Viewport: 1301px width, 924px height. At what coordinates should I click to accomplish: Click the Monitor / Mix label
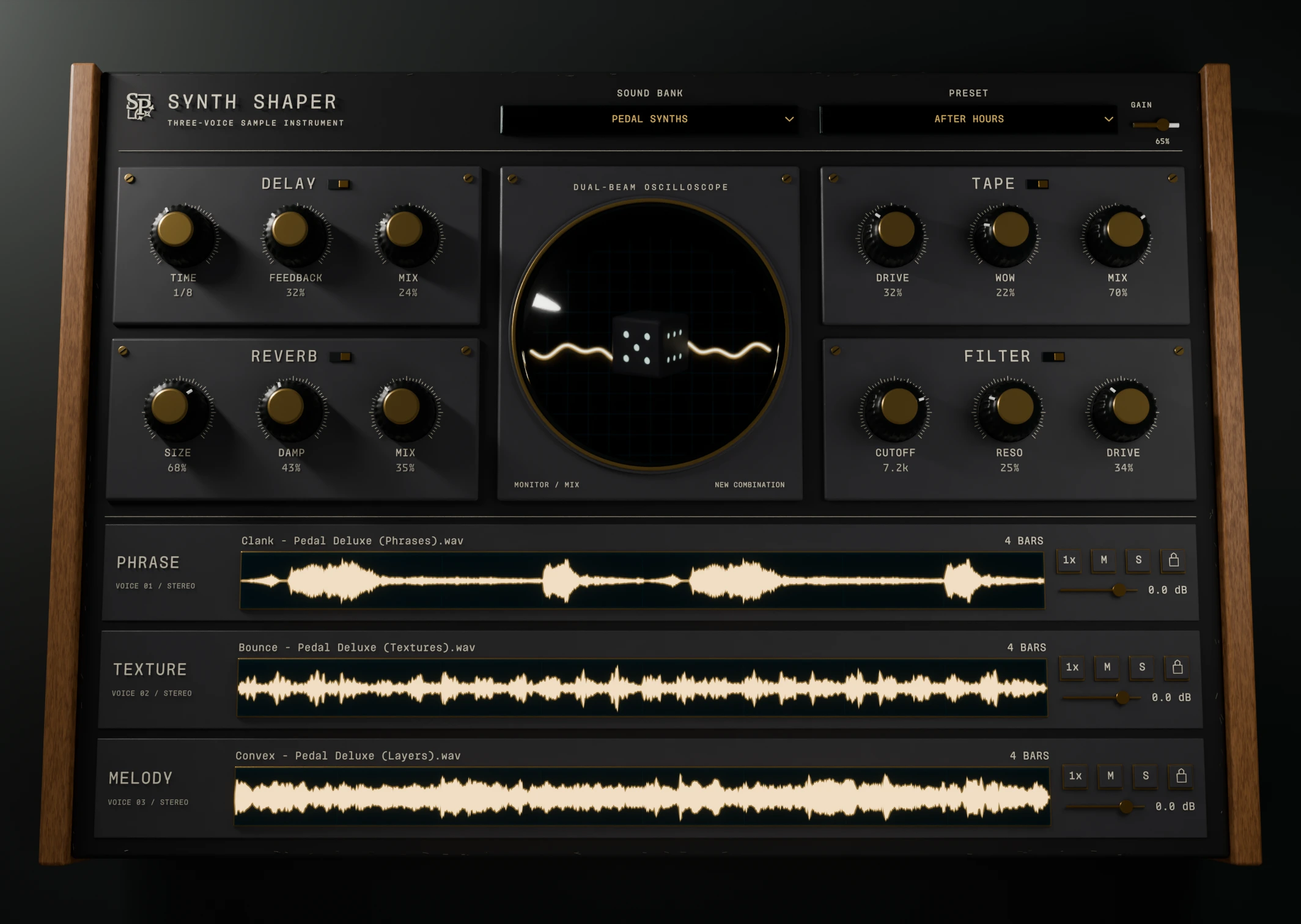coord(547,485)
